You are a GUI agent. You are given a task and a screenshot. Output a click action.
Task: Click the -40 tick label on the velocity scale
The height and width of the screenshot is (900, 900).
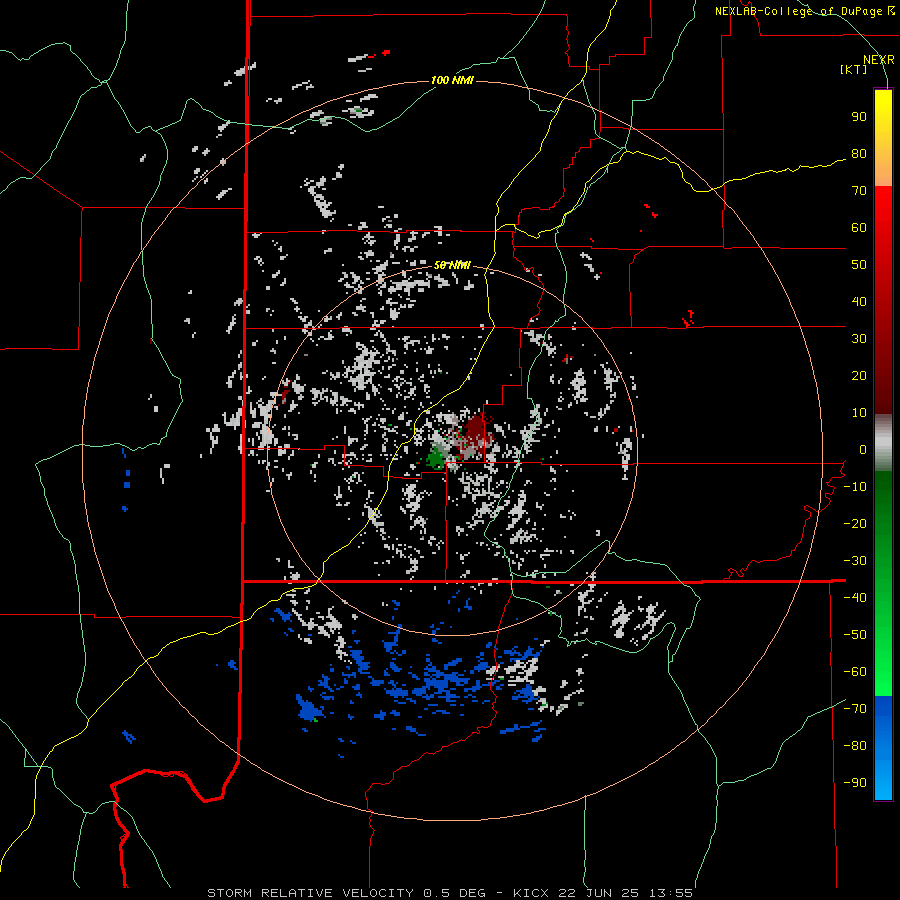pyautogui.click(x=855, y=598)
